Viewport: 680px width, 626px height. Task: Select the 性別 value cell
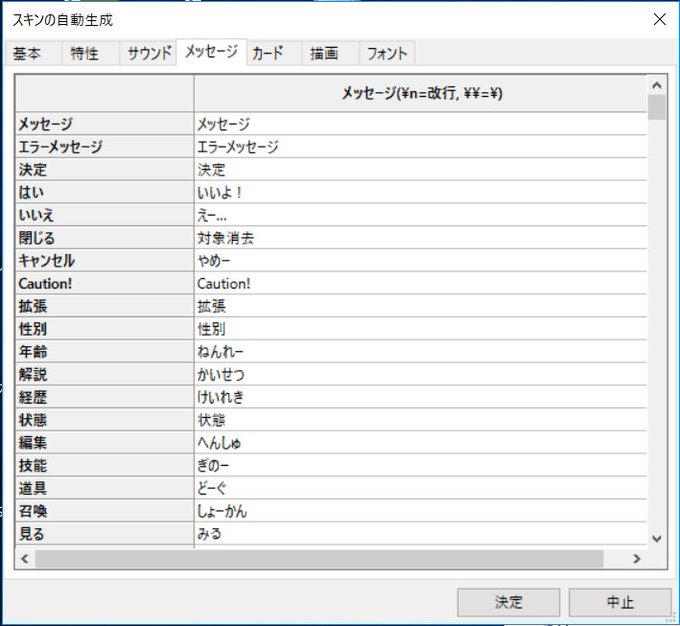point(420,329)
